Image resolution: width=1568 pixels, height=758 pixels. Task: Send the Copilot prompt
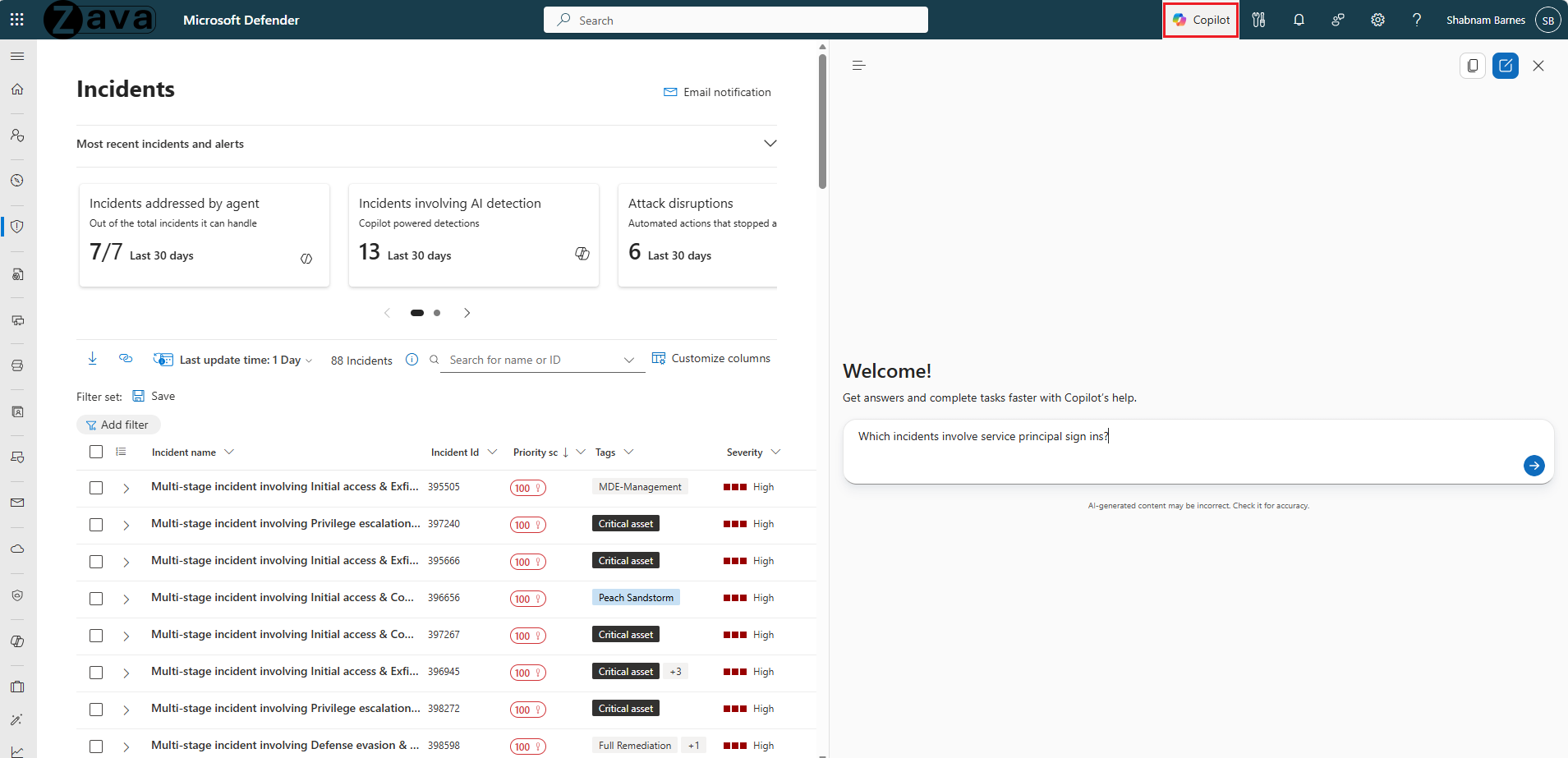pos(1534,466)
